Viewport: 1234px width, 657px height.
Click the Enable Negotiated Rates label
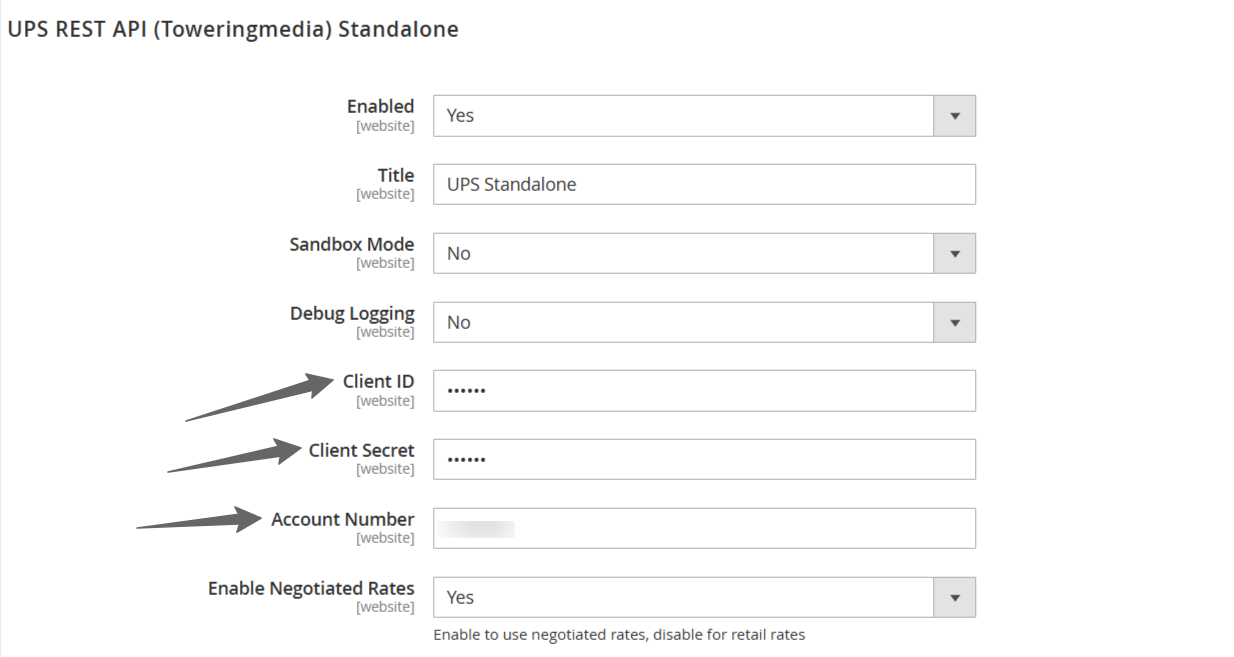click(311, 588)
